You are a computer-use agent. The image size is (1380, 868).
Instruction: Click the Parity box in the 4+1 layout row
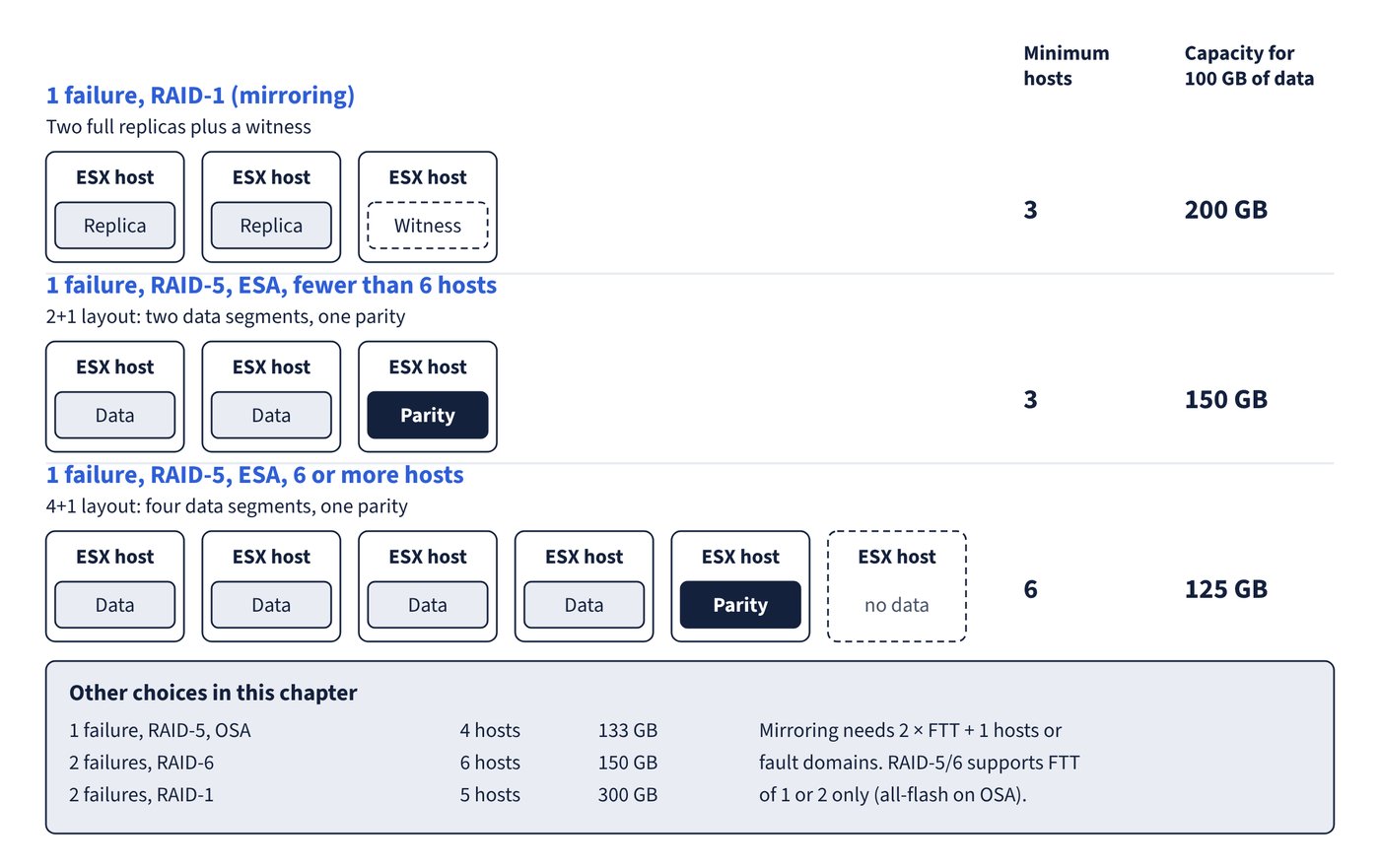tap(740, 605)
